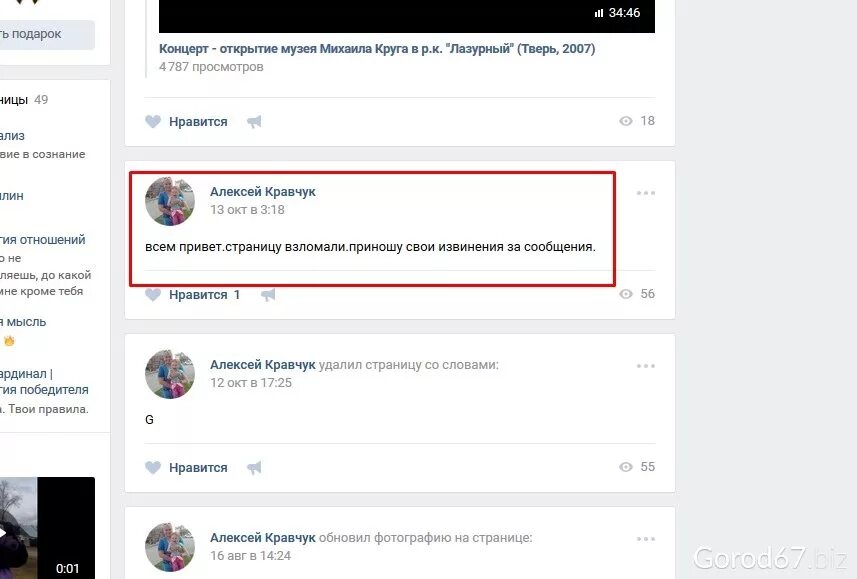Open the 12 окт в 17:25 timestamp link
This screenshot has height=579, width=857.
[x=251, y=383]
